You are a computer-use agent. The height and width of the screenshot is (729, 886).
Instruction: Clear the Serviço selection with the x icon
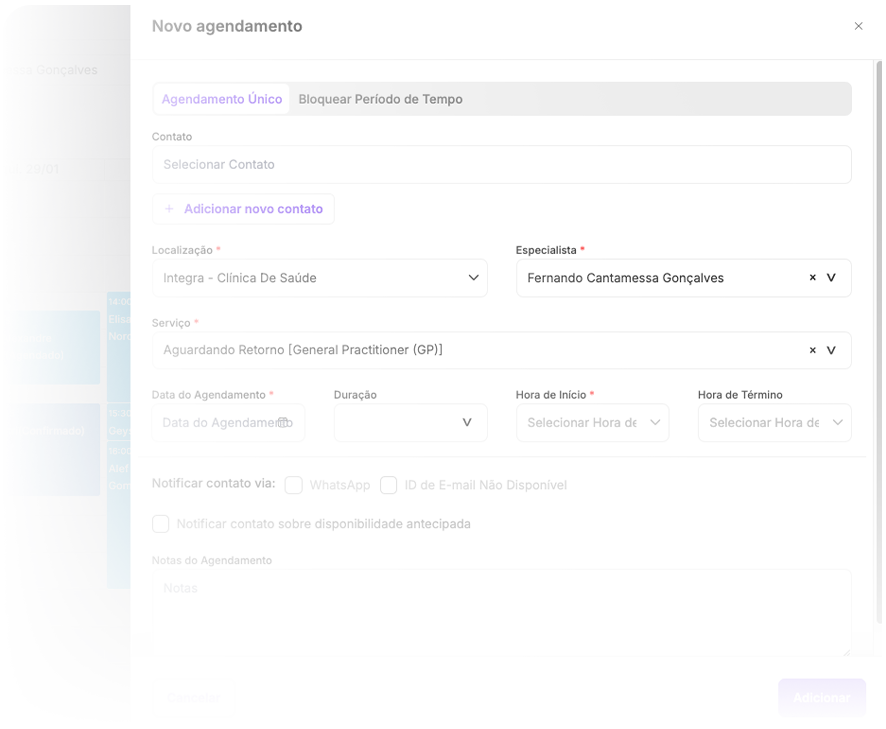click(812, 351)
